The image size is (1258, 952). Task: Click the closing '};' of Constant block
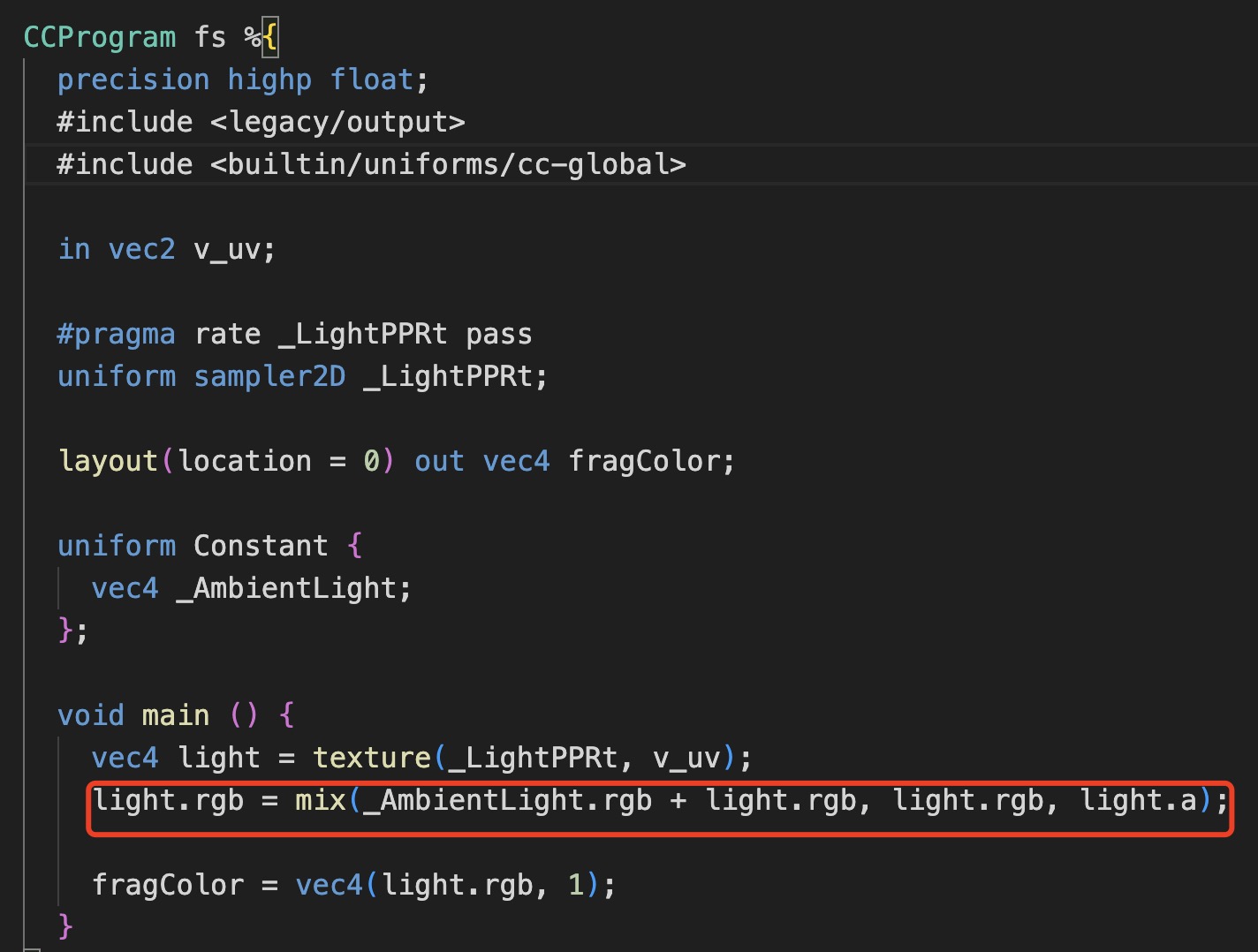pos(72,631)
